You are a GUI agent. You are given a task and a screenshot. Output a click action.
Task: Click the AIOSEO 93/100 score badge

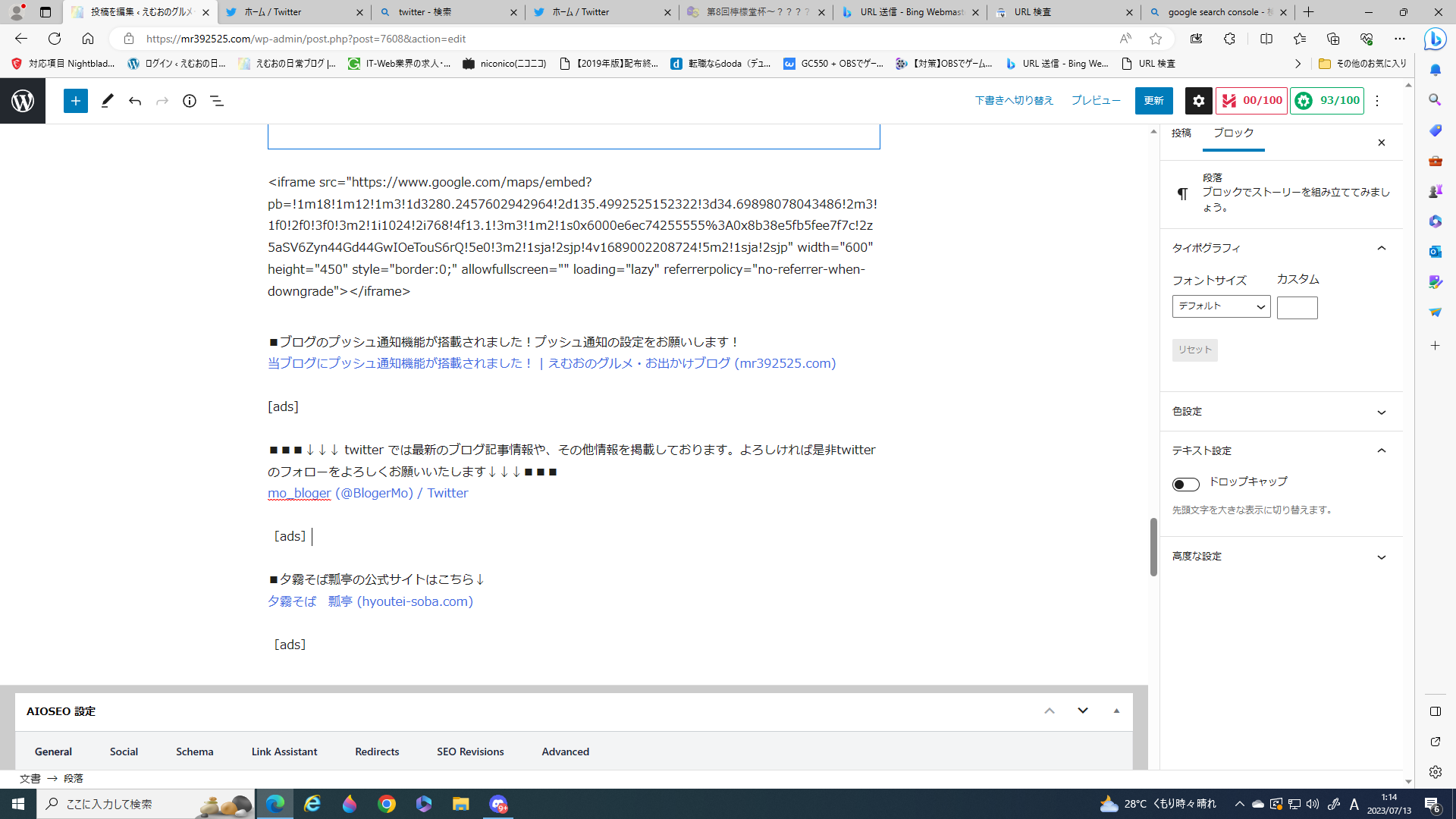click(1327, 101)
